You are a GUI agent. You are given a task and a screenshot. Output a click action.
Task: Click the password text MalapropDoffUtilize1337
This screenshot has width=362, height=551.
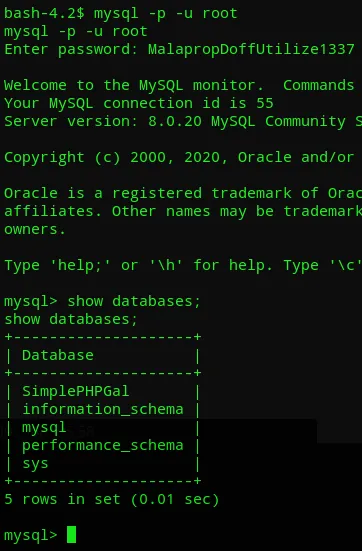pos(251,49)
